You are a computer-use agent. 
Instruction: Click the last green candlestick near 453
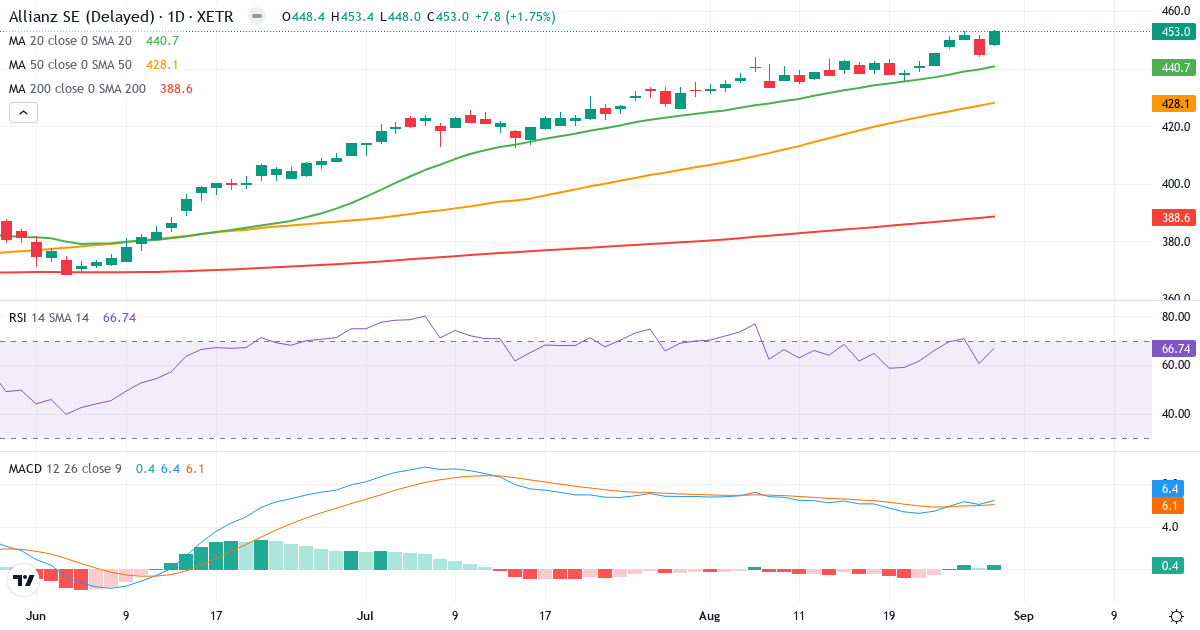click(994, 38)
